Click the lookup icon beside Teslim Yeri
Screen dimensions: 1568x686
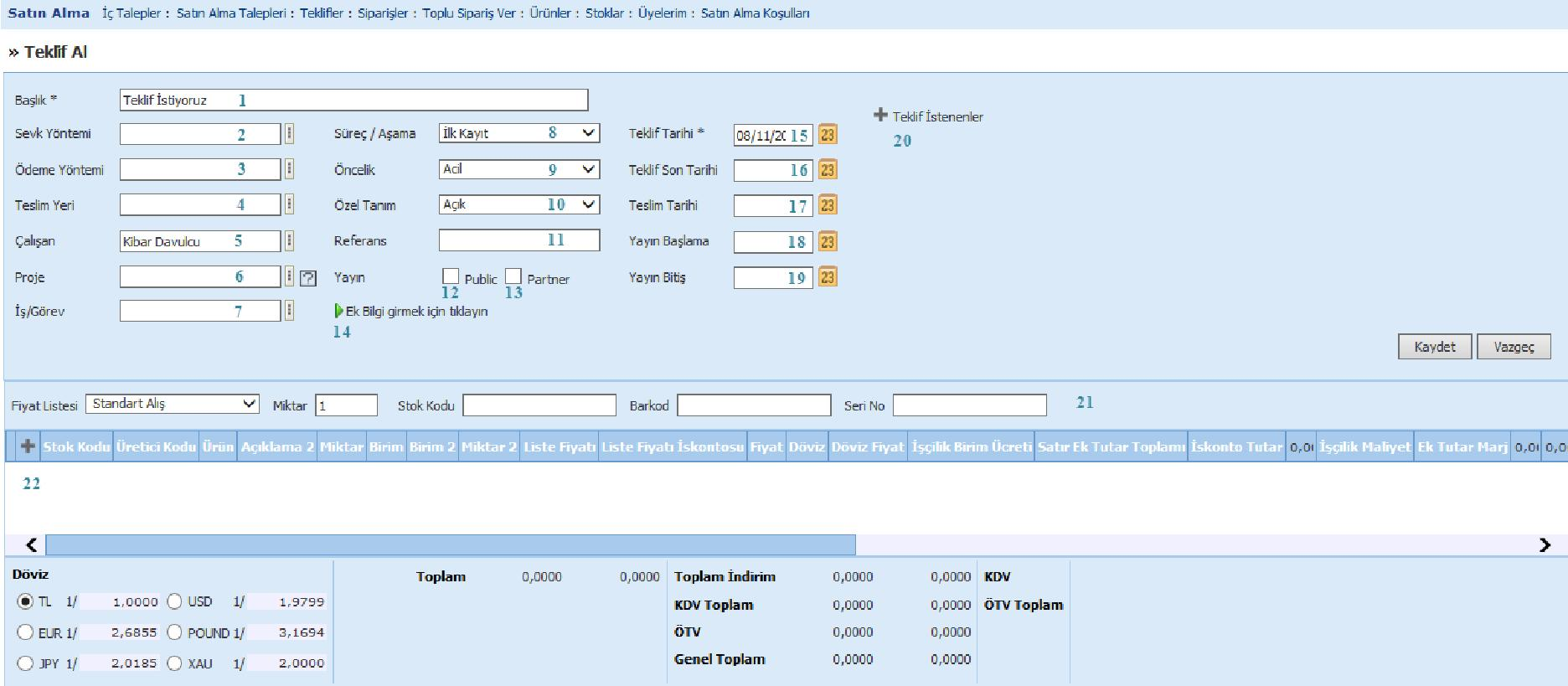289,204
